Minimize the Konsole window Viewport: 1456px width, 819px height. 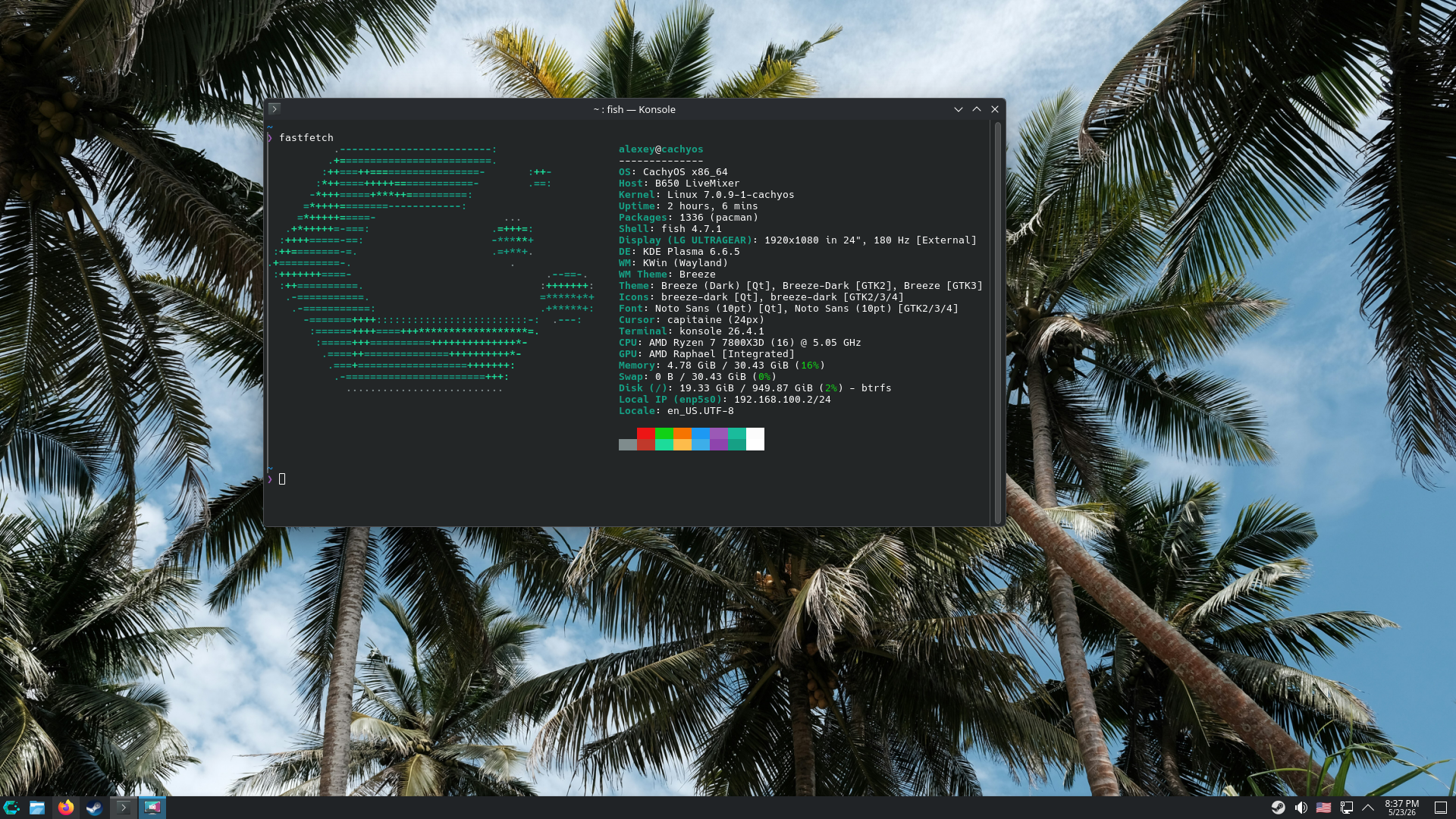[x=959, y=109]
